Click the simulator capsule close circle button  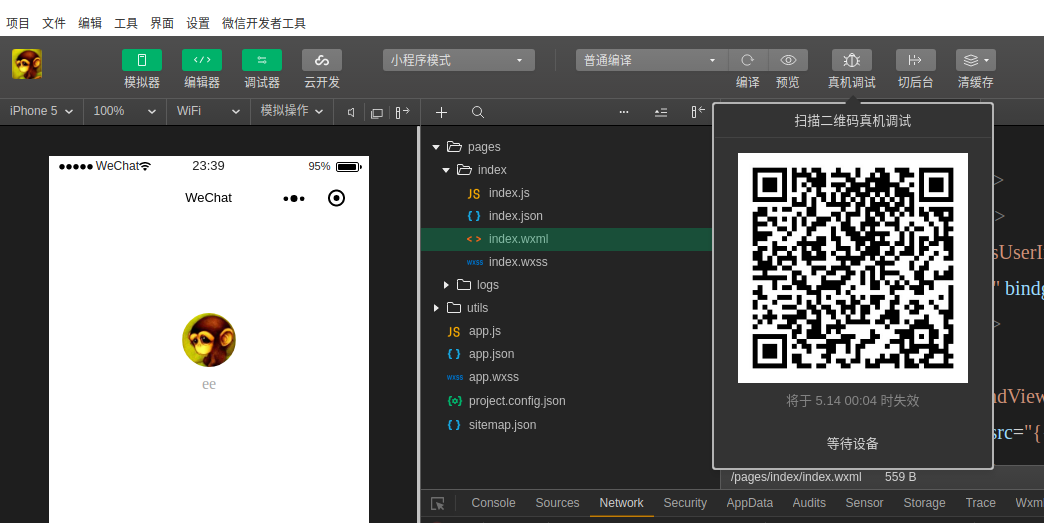[x=336, y=198]
